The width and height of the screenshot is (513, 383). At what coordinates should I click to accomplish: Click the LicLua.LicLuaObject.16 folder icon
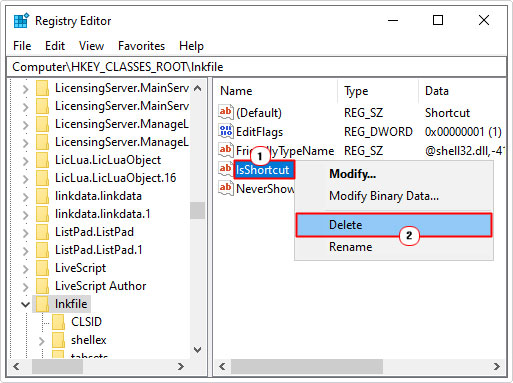42,178
